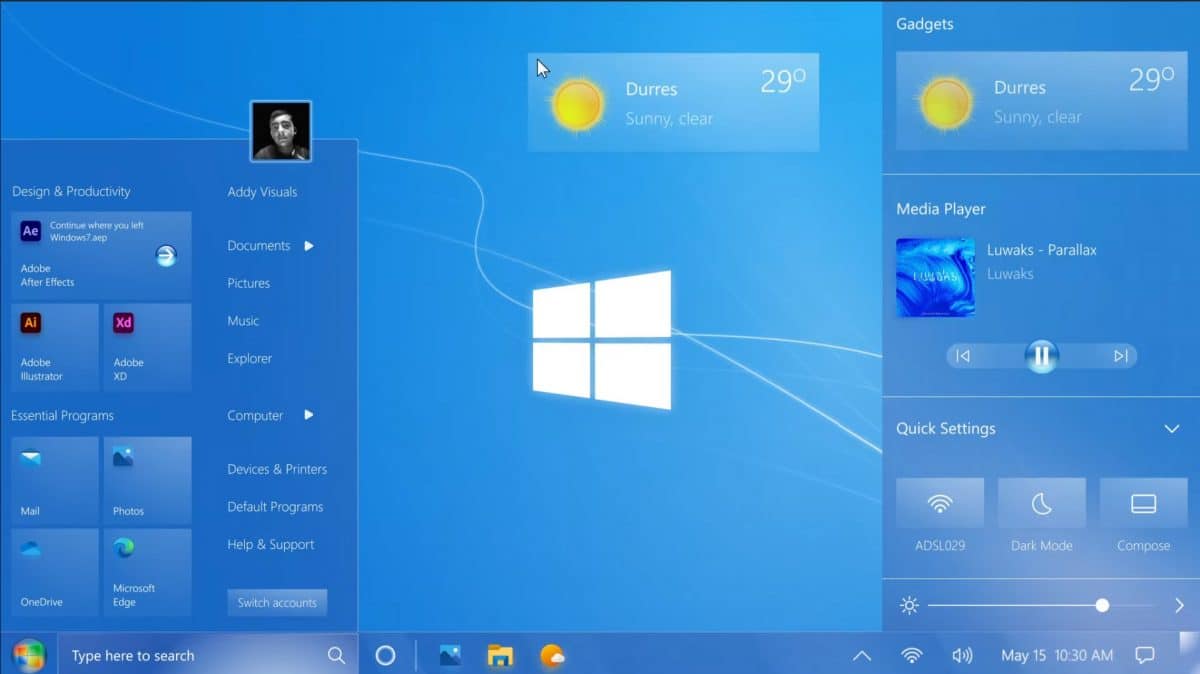Launch the Photos app
1200x674 pixels.
coord(147,480)
